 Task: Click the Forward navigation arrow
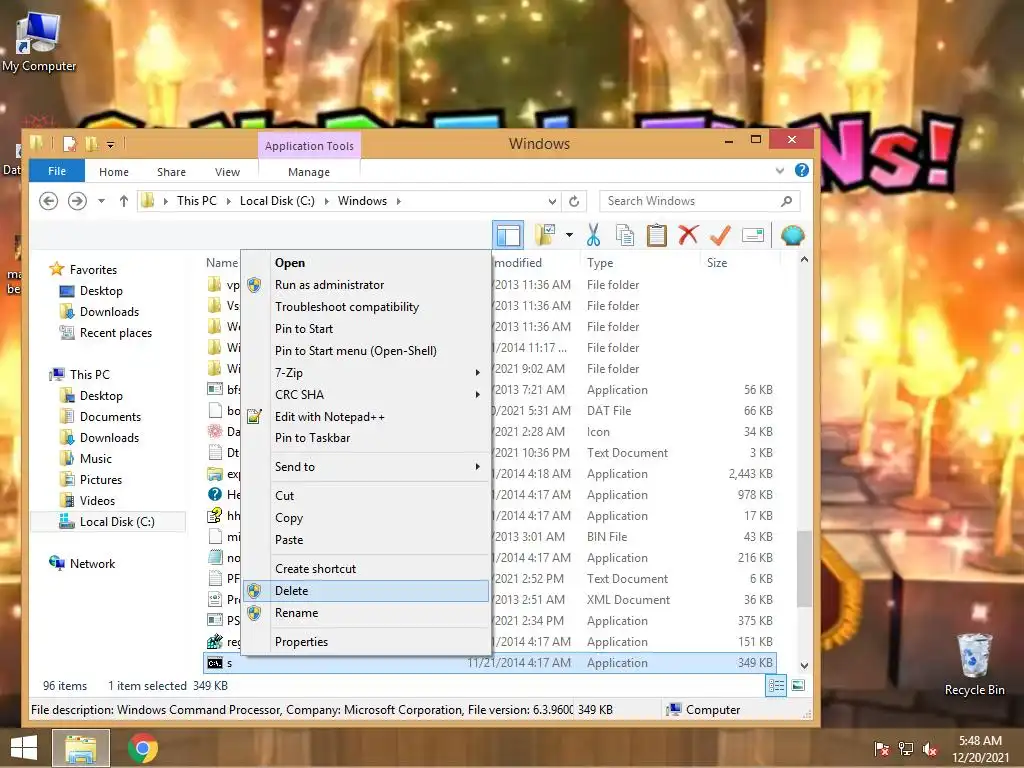point(77,200)
